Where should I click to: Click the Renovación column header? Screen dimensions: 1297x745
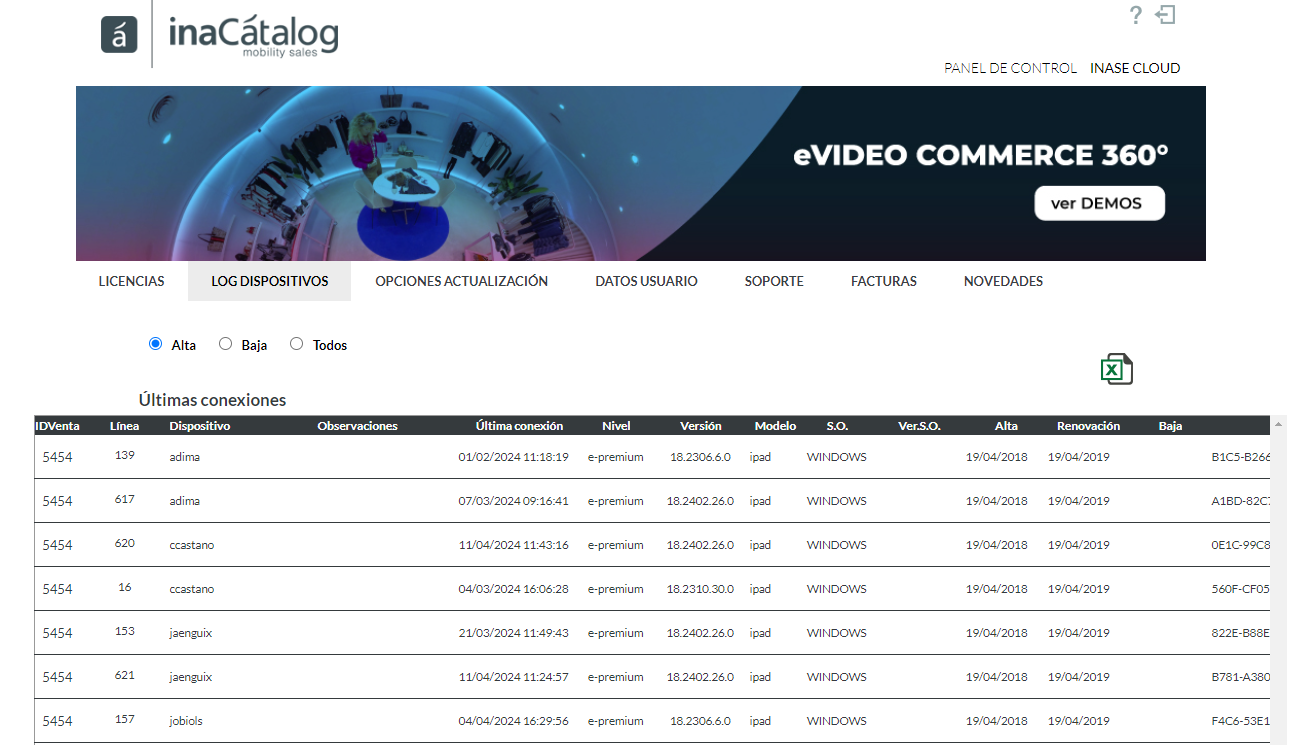tap(1088, 426)
